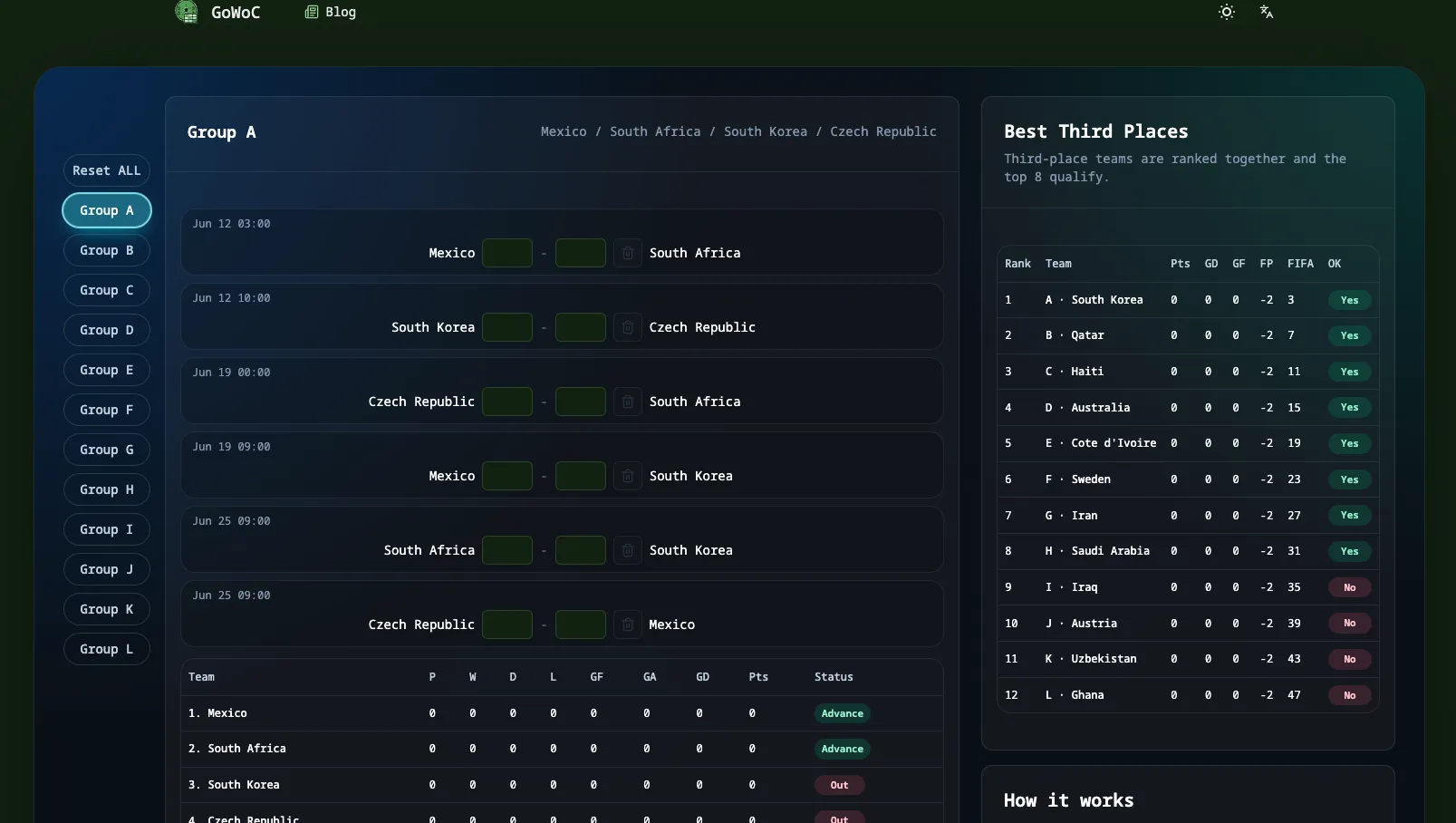Click the GoWoC logo icon
The image size is (1456, 823).
click(187, 12)
